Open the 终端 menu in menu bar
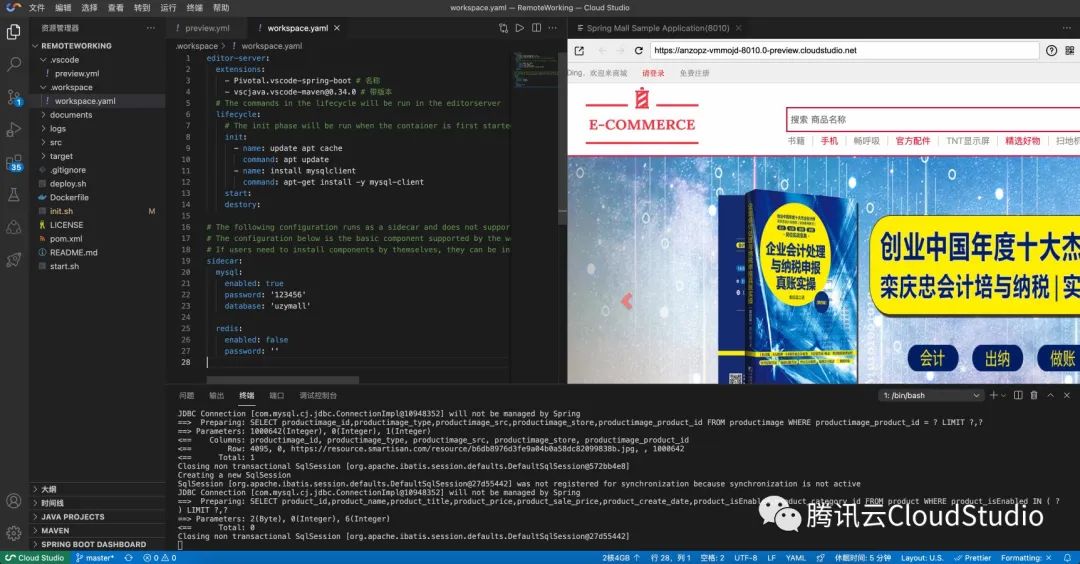This screenshot has height=564, width=1080. (x=195, y=8)
